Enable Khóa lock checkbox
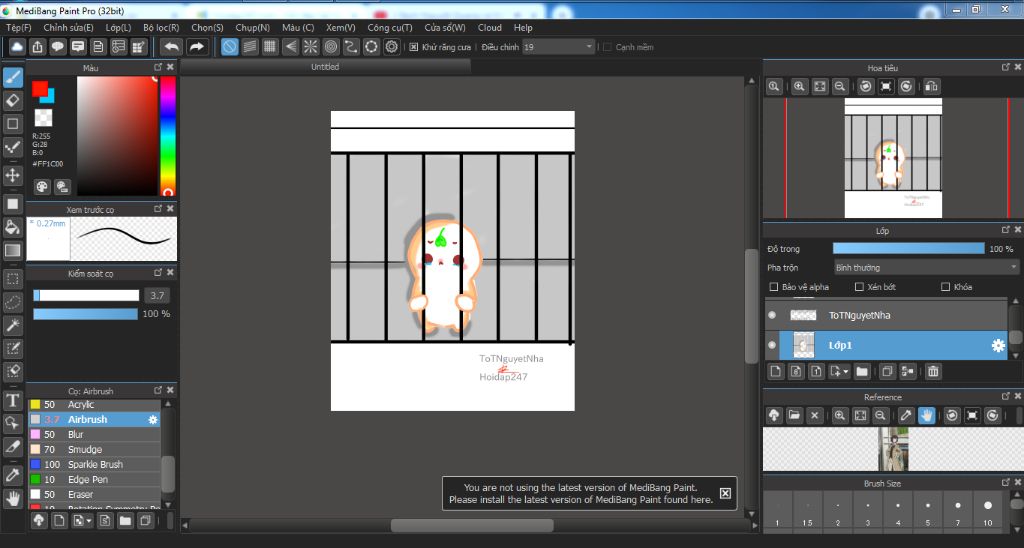This screenshot has width=1024, height=548. 945,287
